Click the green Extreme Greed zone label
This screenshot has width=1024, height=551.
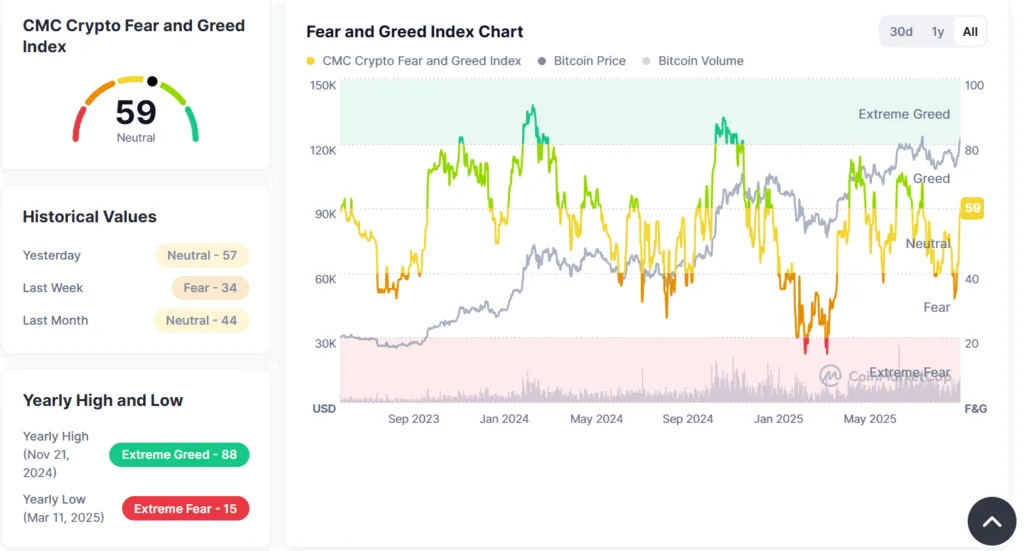pos(904,114)
